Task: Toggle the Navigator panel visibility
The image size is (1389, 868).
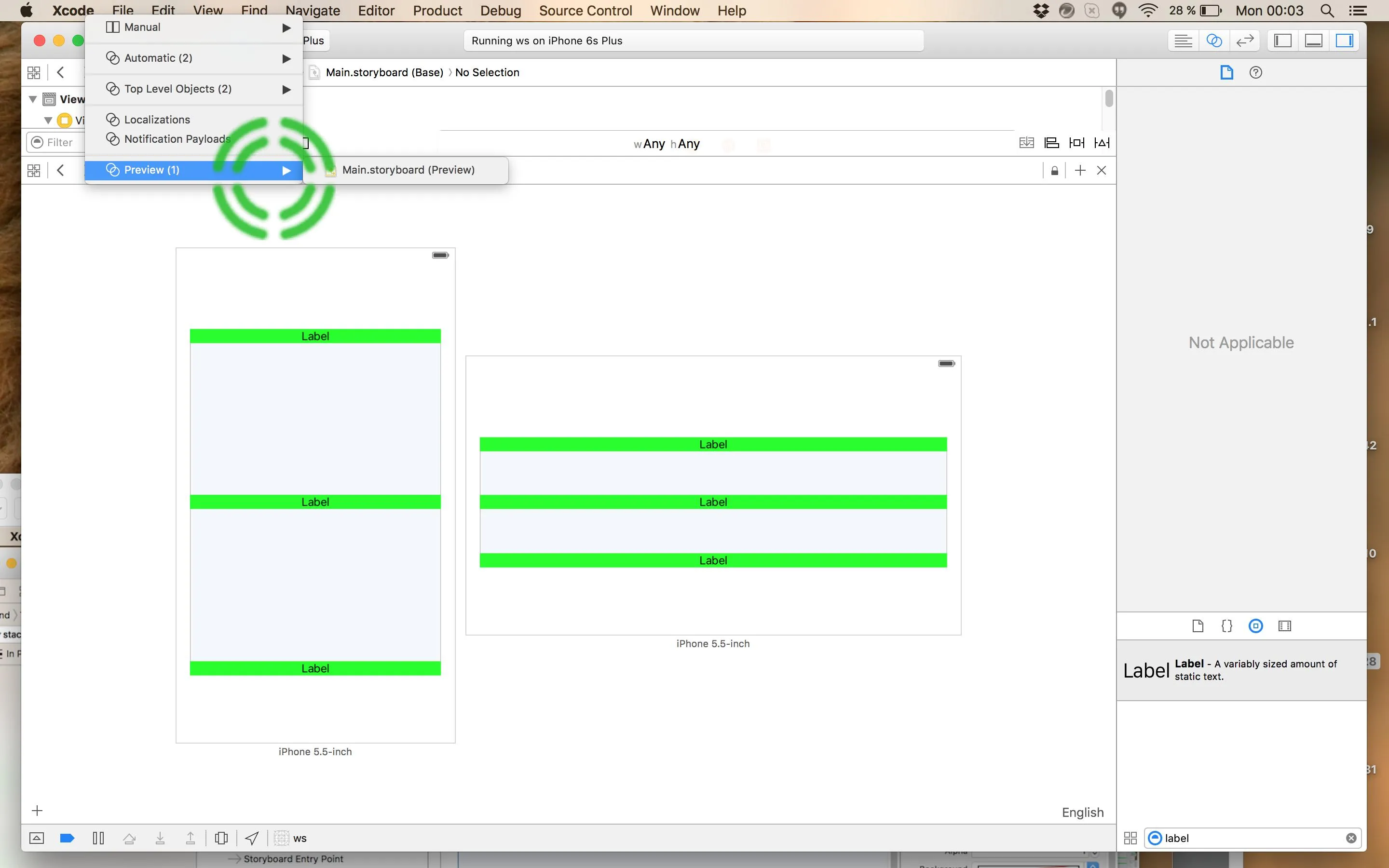Action: click(x=1283, y=41)
